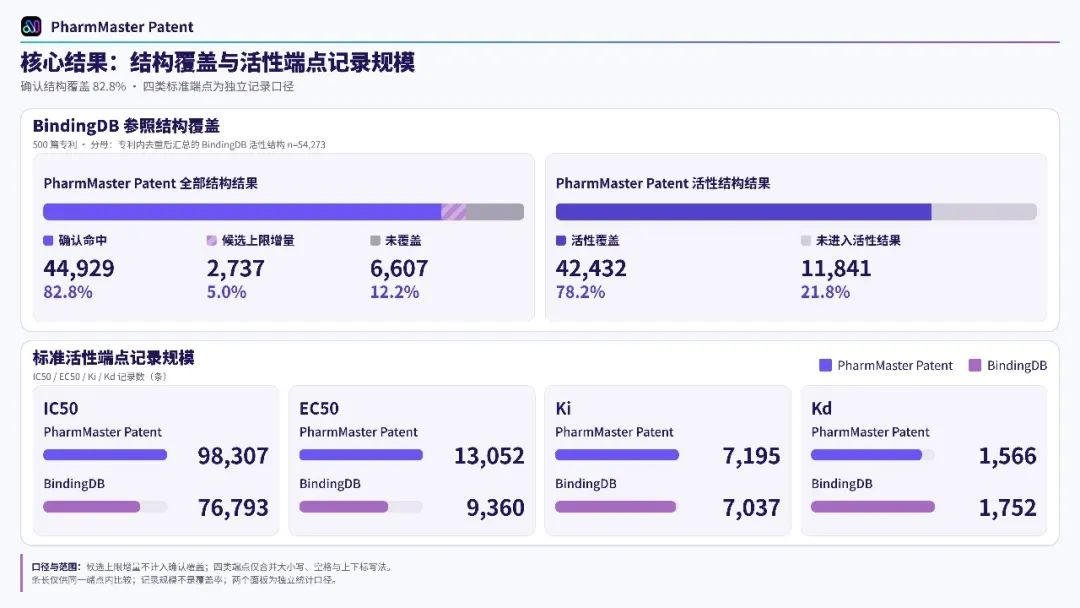Click the PharmMaster Patent logo icon

(31, 26)
